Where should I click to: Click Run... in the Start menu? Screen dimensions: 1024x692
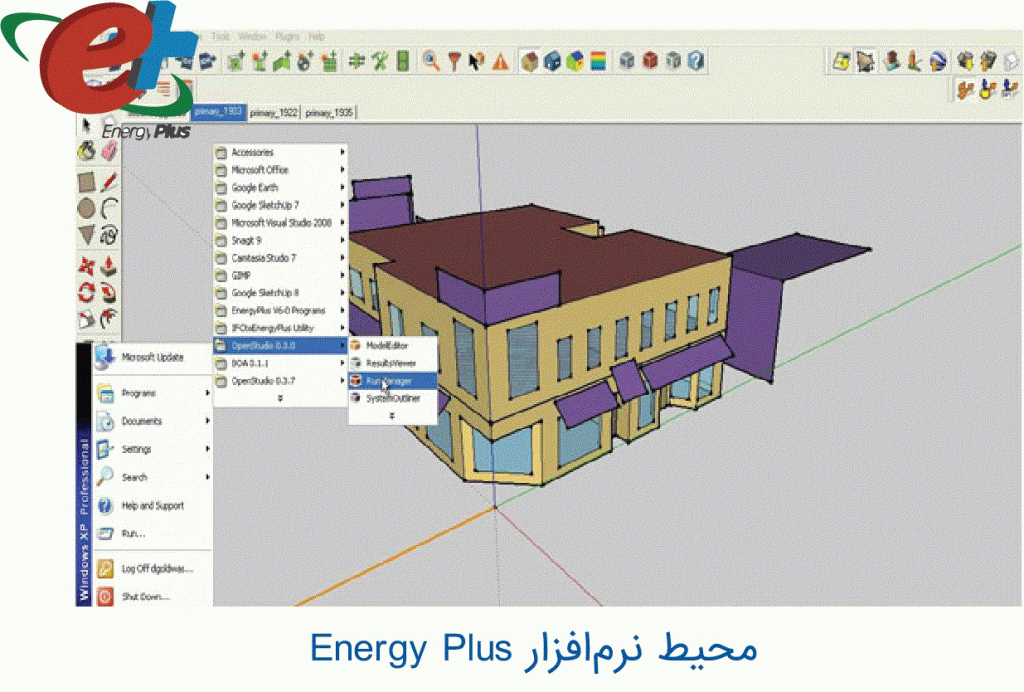point(153,533)
